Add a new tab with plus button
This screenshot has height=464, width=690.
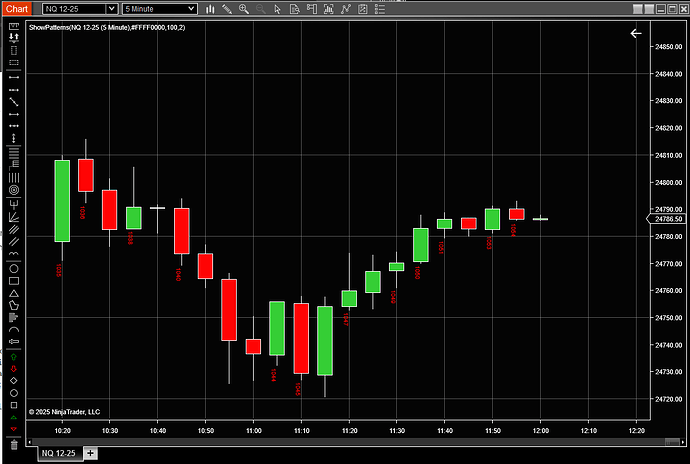pyautogui.click(x=91, y=453)
